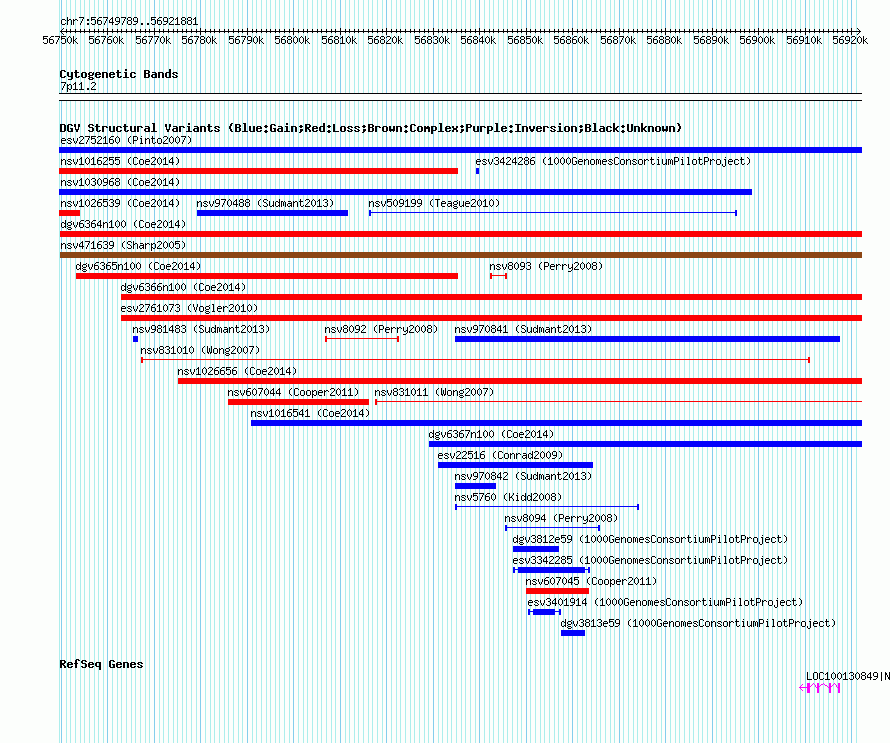This screenshot has width=890, height=743.
Task: Open esv2761073 (Vogler2010) variant label
Action: pos(189,308)
